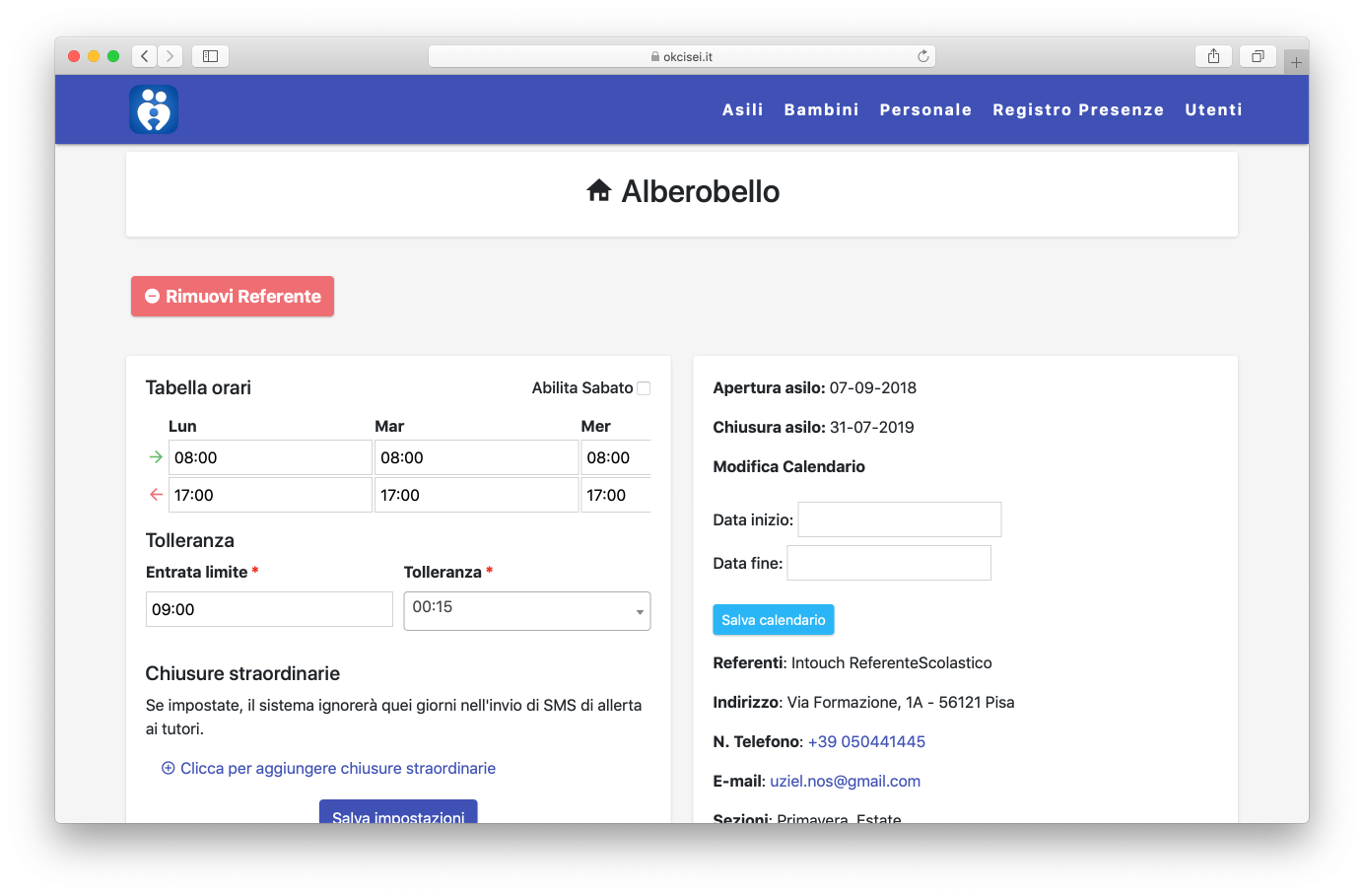
Task: Open the uziel.nos@gmail.com email link
Action: [x=846, y=781]
